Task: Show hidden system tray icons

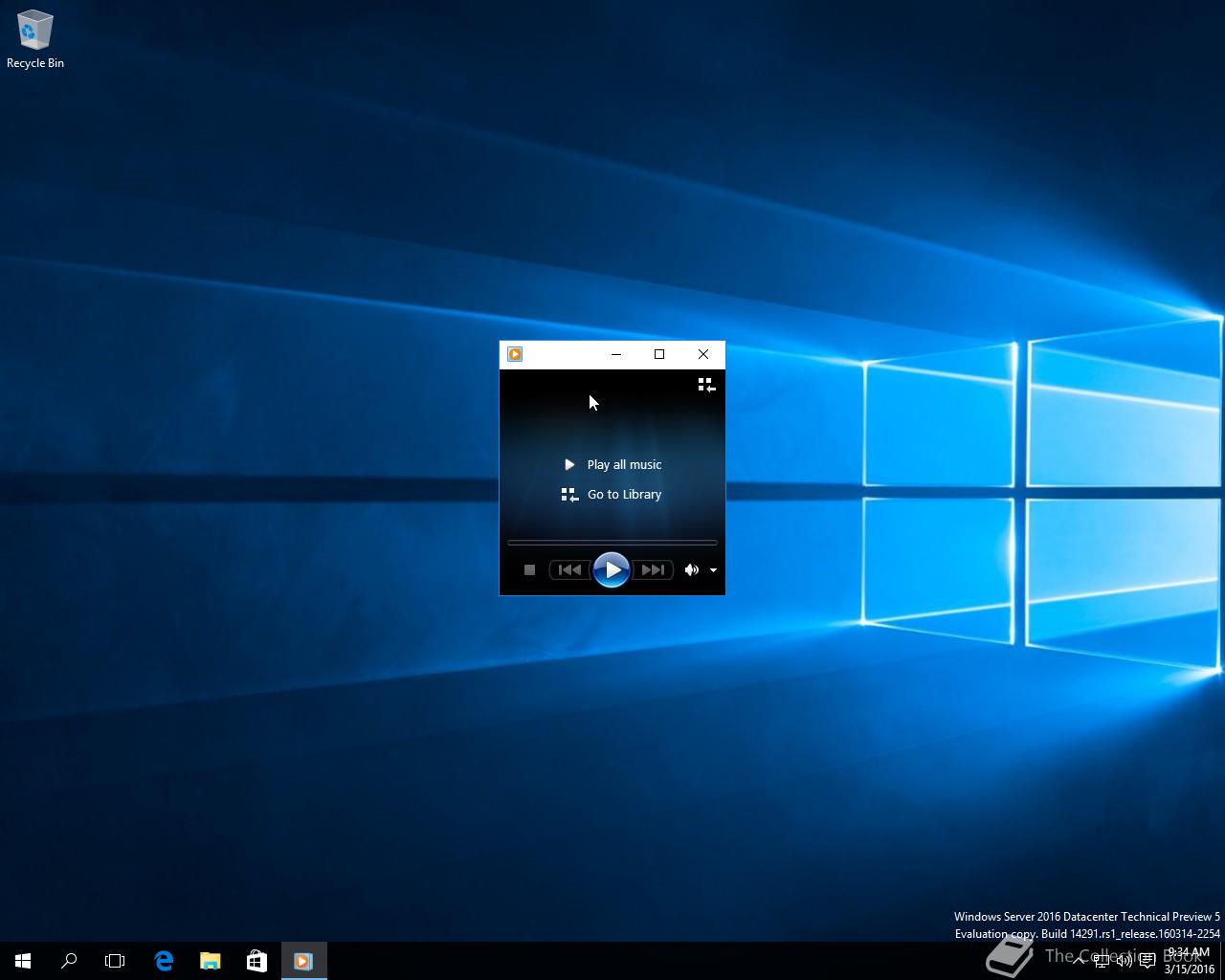Action: 1079,961
